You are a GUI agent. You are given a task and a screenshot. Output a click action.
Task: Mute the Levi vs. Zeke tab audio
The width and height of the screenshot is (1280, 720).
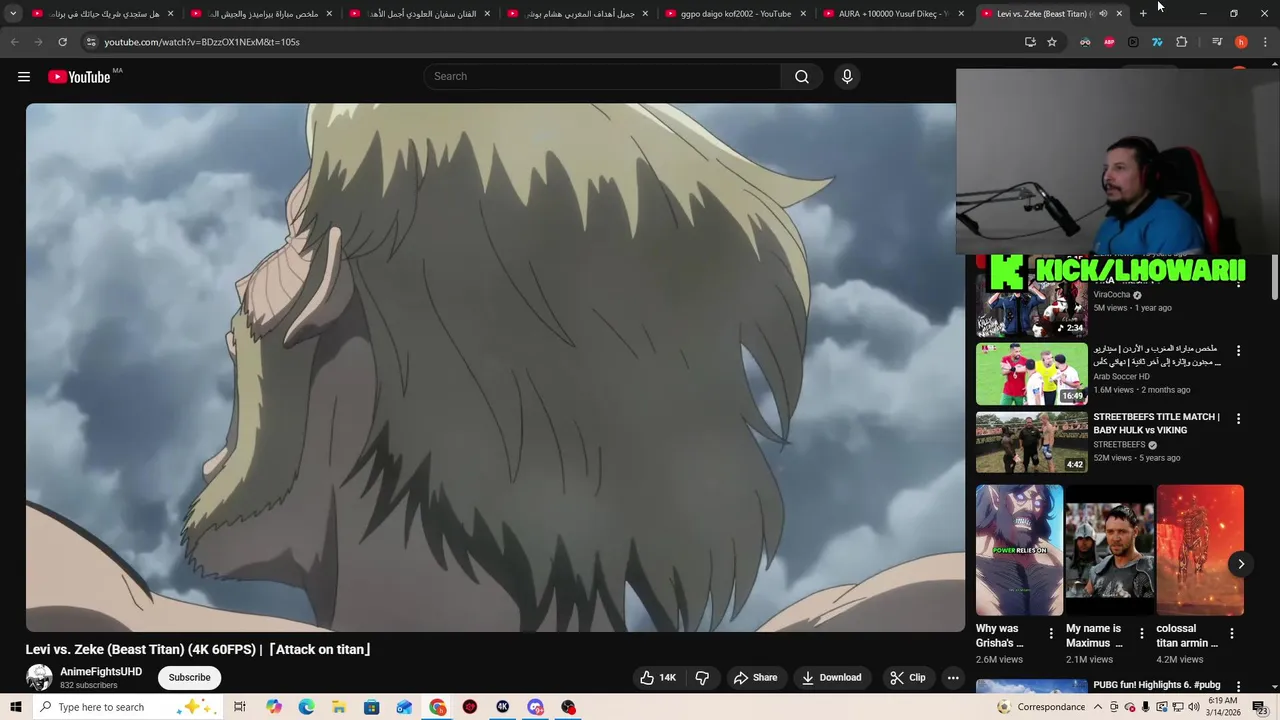coord(1103,14)
